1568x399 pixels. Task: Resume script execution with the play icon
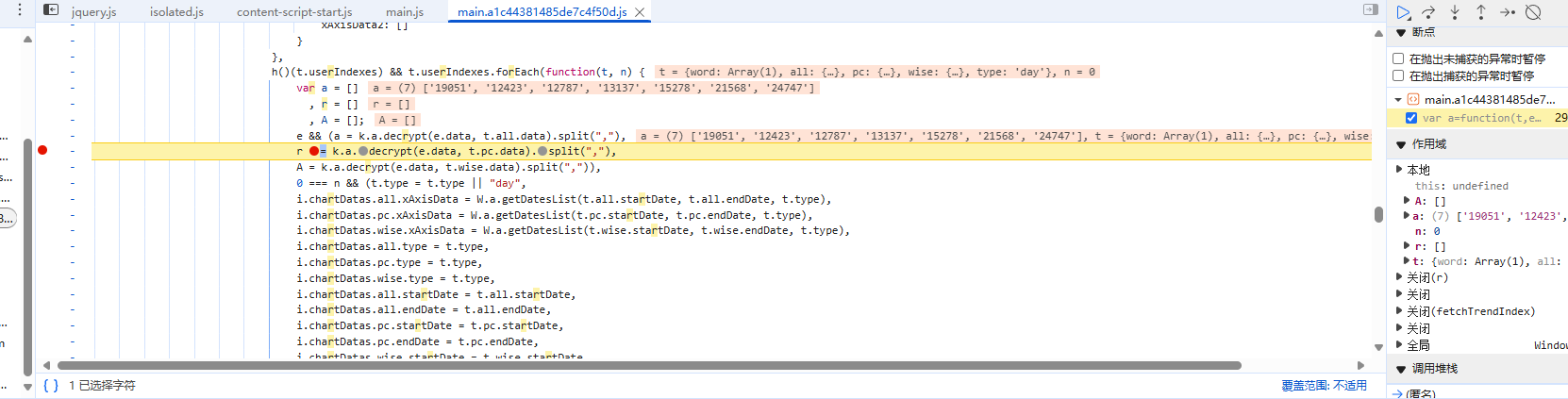1403,12
